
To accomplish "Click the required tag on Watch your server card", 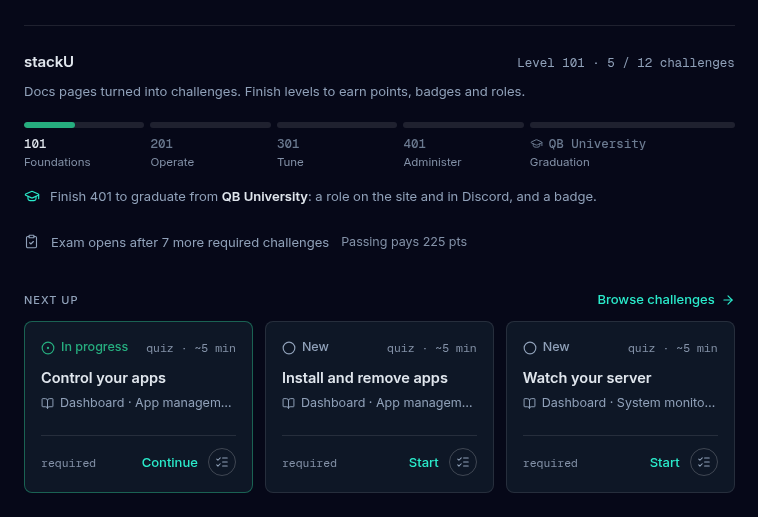I will pyautogui.click(x=550, y=463).
